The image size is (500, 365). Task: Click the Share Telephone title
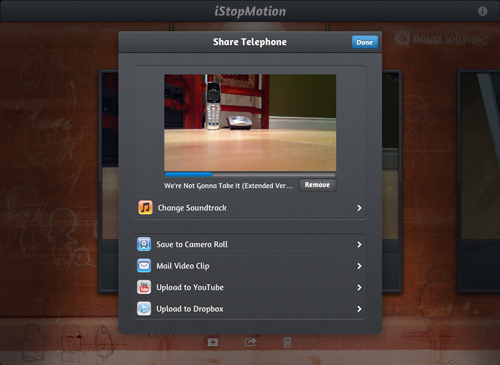(250, 42)
